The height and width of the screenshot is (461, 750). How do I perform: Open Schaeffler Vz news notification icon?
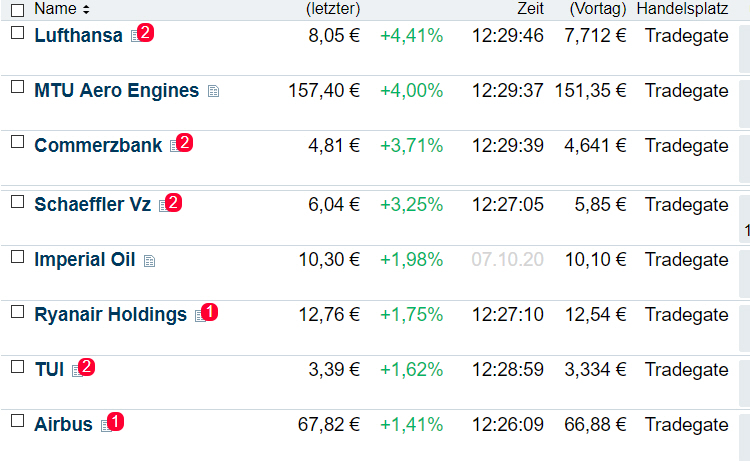click(170, 203)
